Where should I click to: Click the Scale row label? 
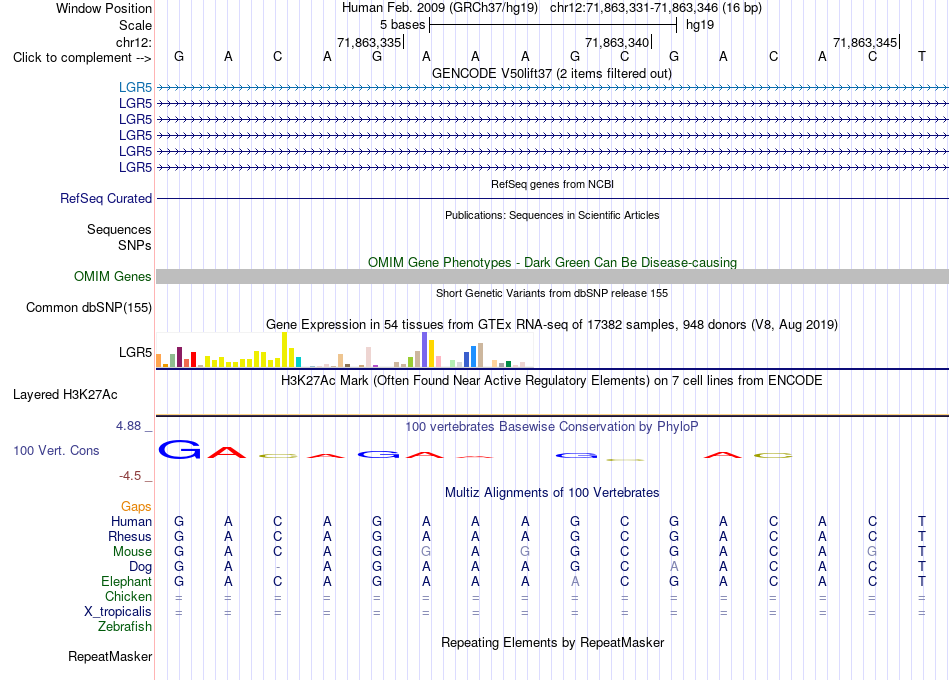point(135,25)
